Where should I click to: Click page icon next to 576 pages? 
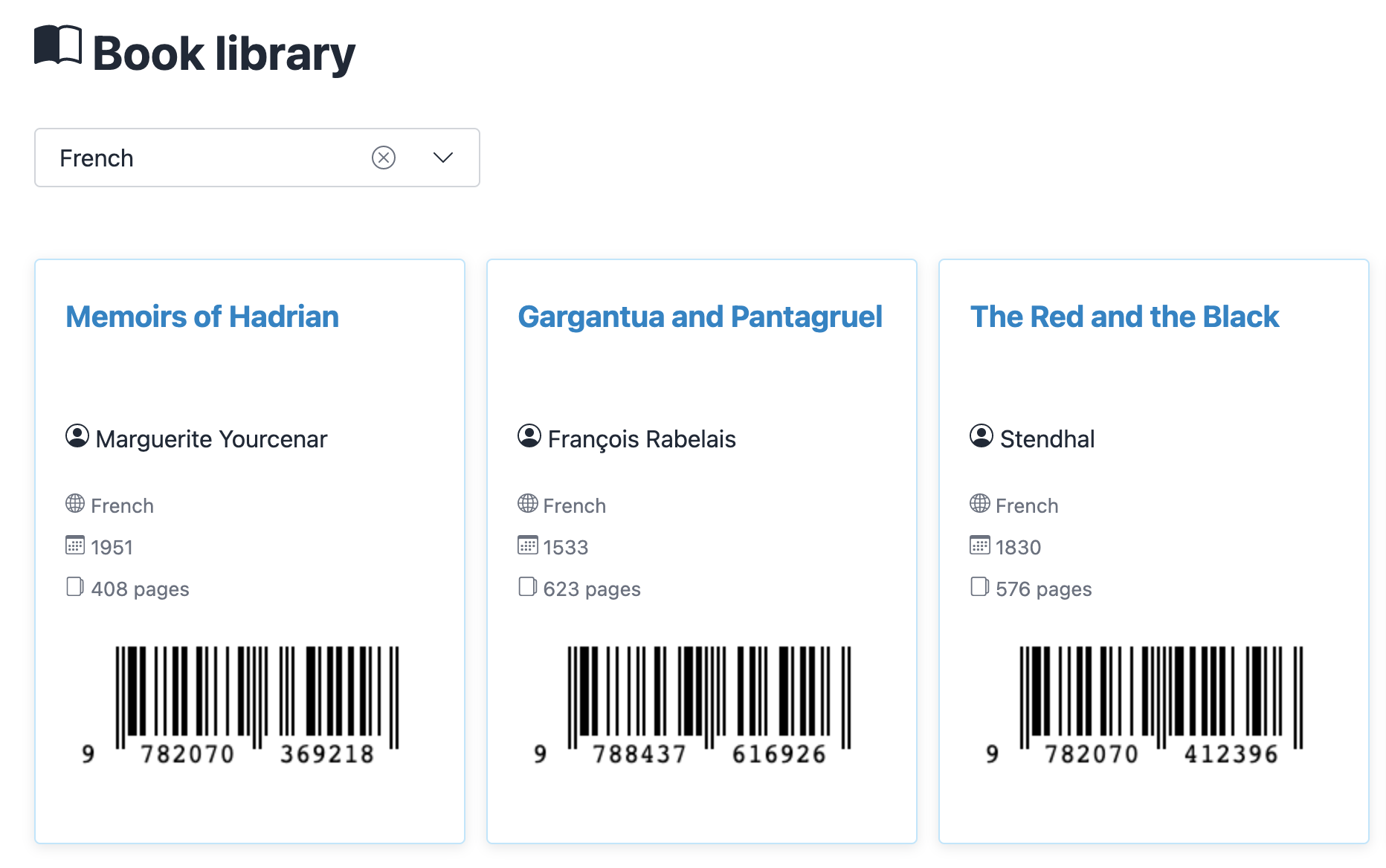pyautogui.click(x=979, y=587)
